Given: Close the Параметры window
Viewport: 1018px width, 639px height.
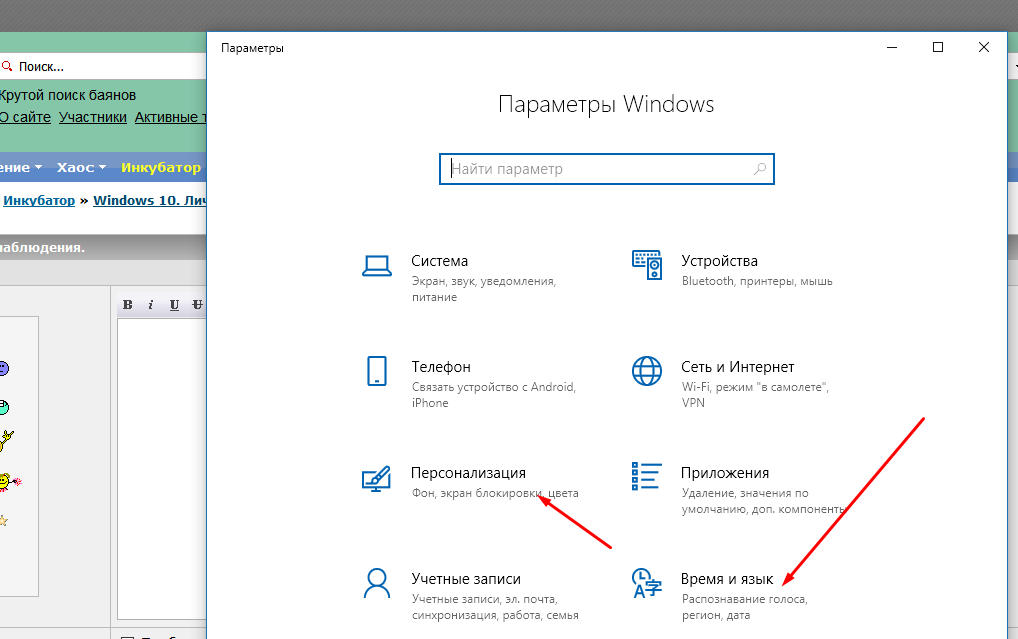Looking at the screenshot, I should (x=984, y=47).
